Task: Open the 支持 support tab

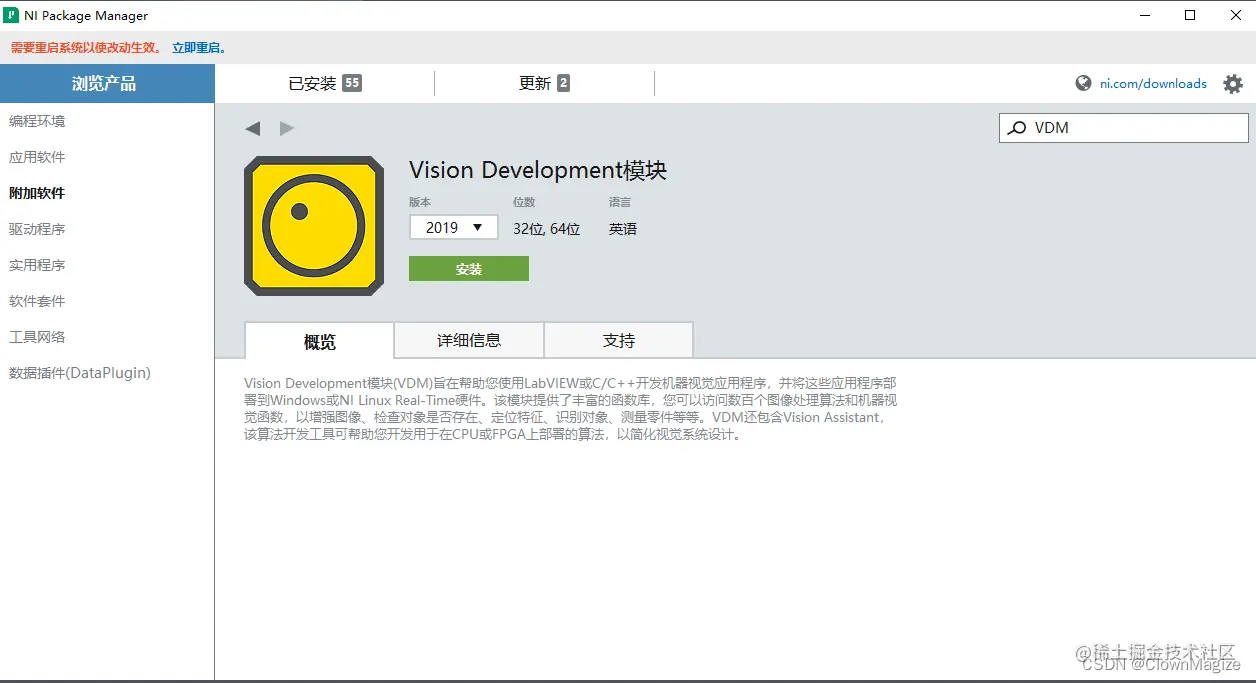Action: coord(619,340)
